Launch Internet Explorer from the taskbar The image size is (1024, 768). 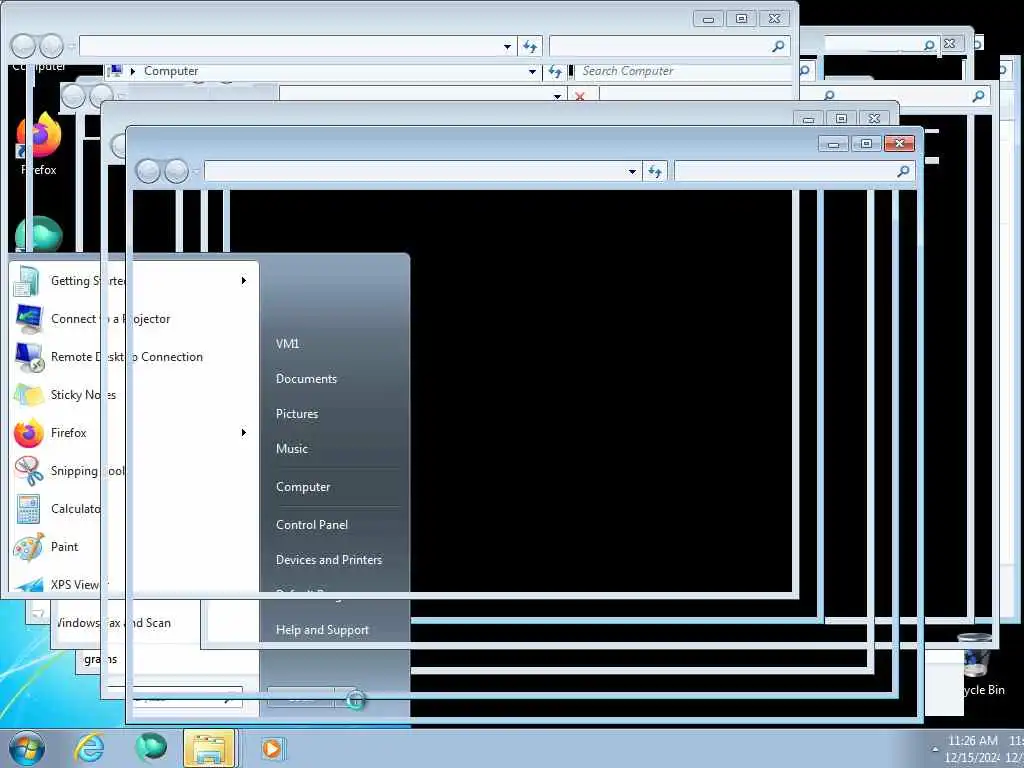tap(89, 748)
